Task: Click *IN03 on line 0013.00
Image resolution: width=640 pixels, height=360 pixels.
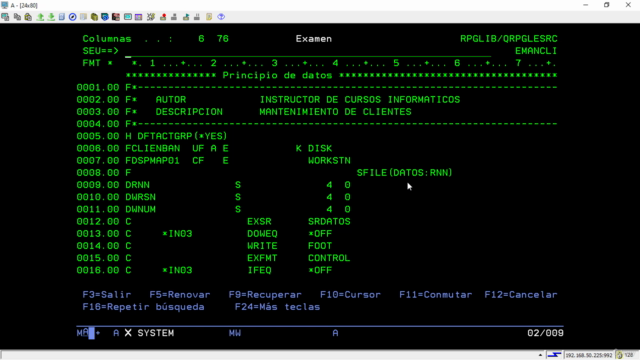Action: (x=177, y=234)
